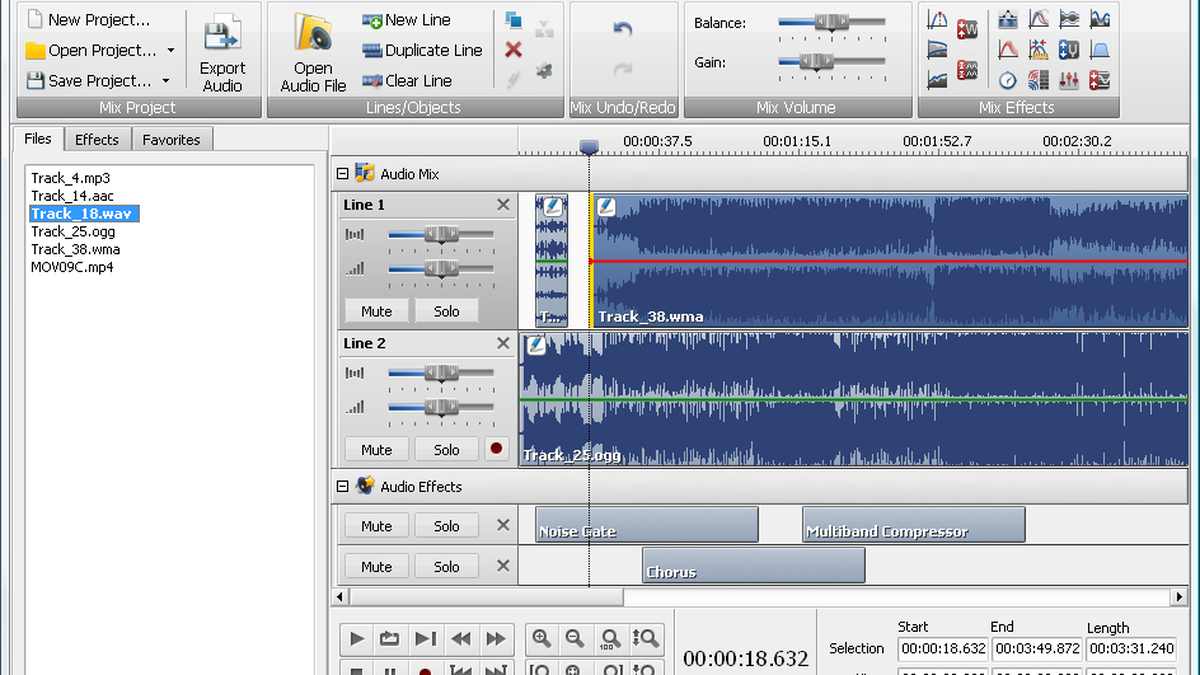The image size is (1200, 675).
Task: Arm Line 2 for recording
Action: [496, 449]
